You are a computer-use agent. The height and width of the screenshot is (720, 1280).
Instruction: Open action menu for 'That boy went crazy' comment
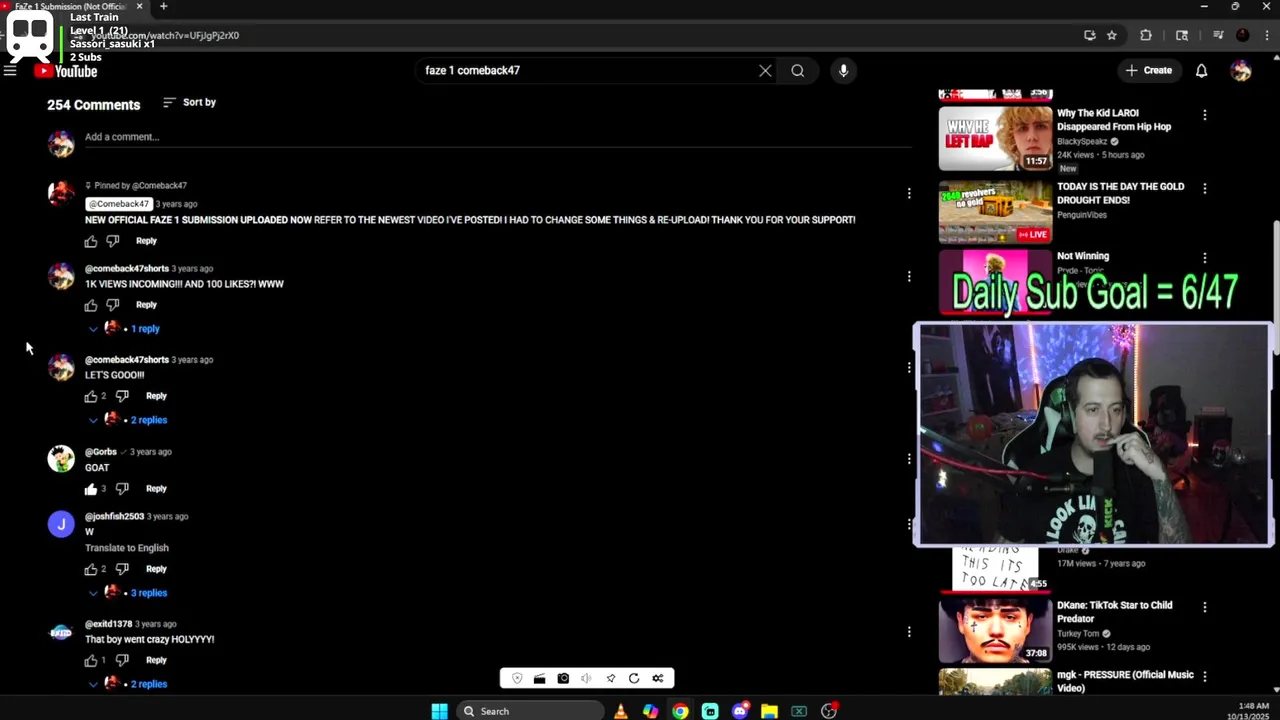[x=909, y=631]
